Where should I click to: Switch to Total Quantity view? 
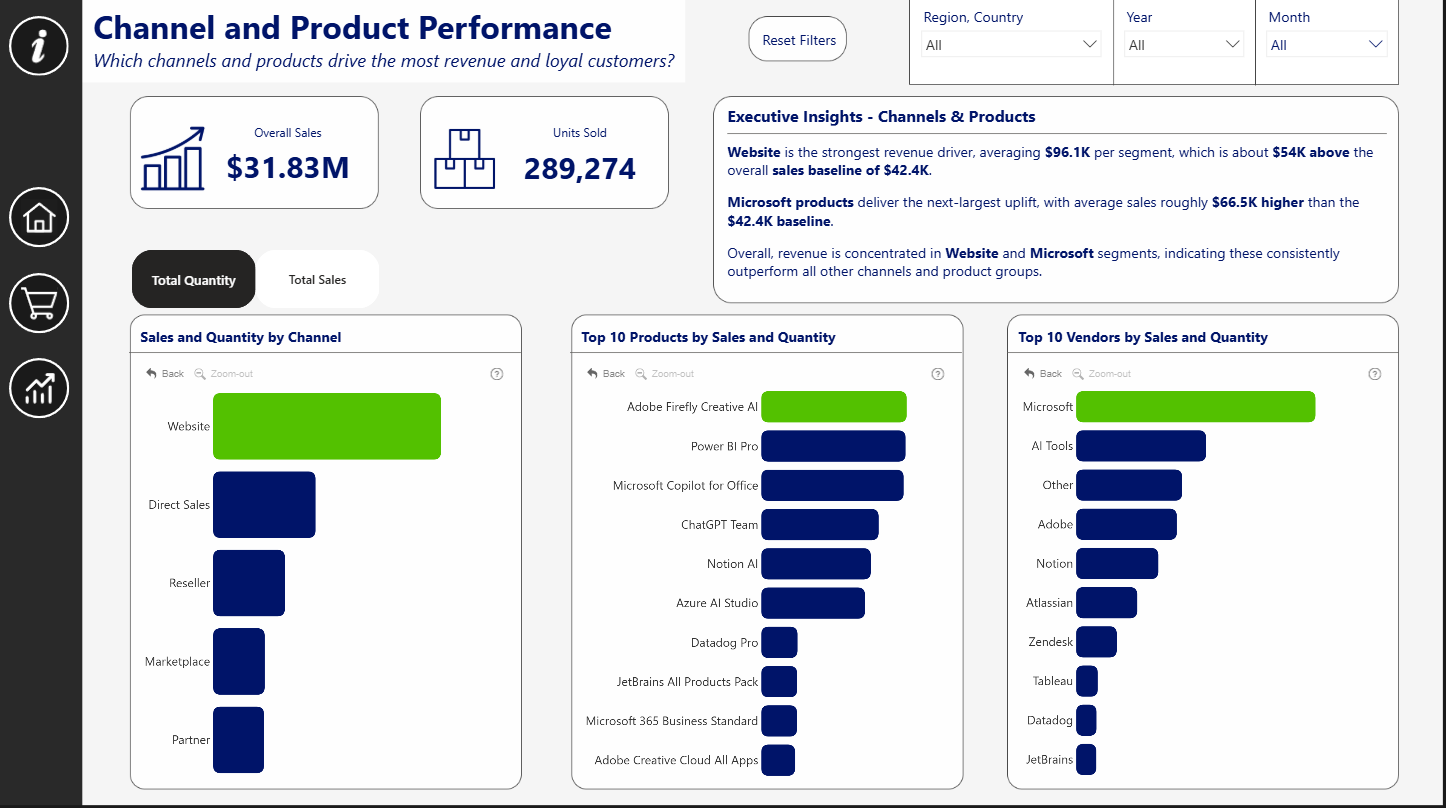194,279
